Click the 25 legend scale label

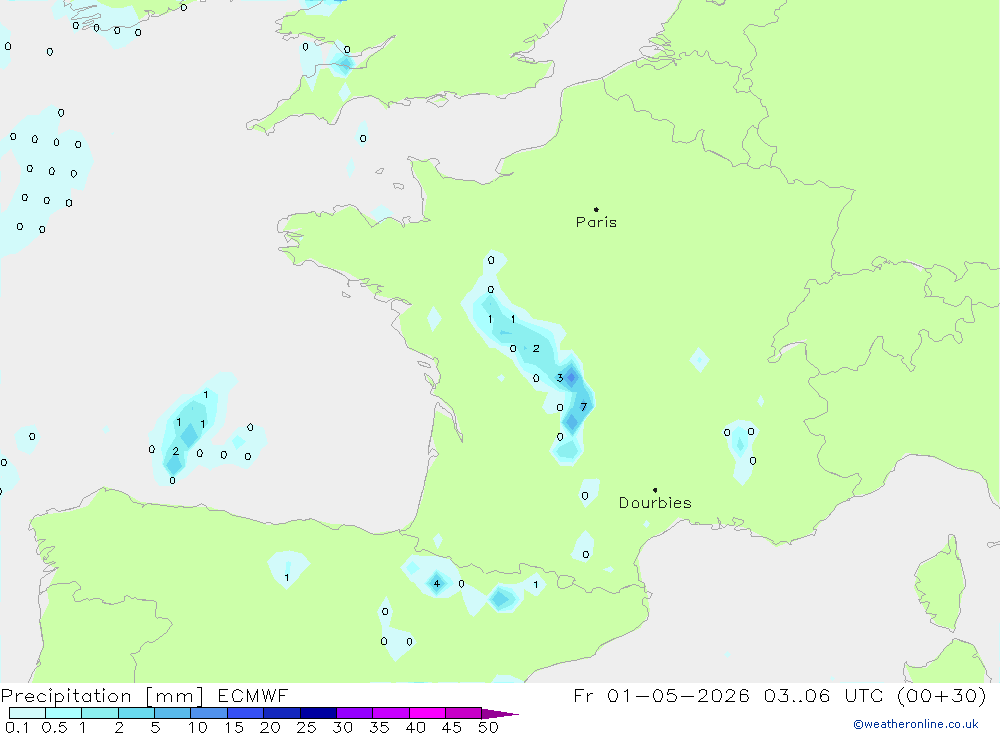coord(307,727)
